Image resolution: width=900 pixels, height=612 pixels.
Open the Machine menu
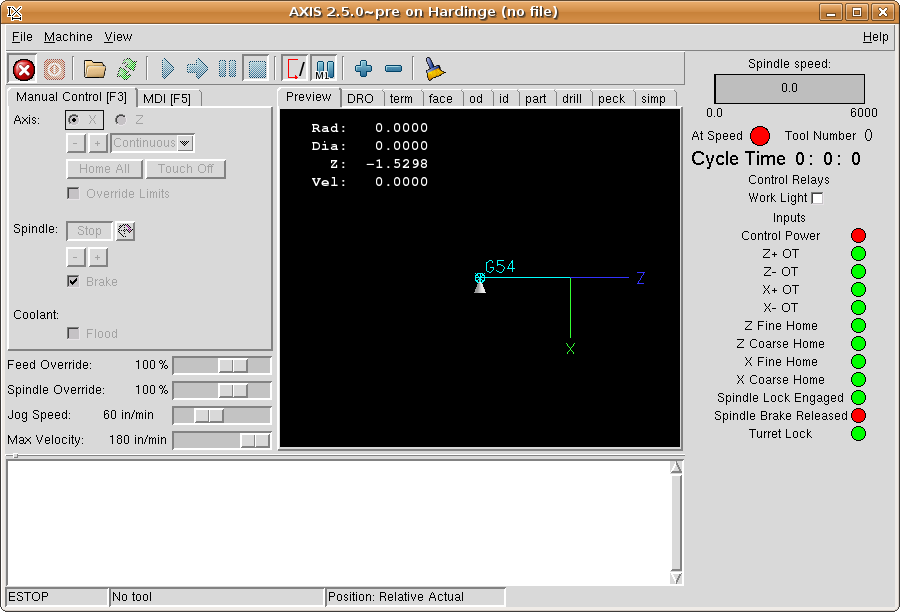tap(68, 37)
